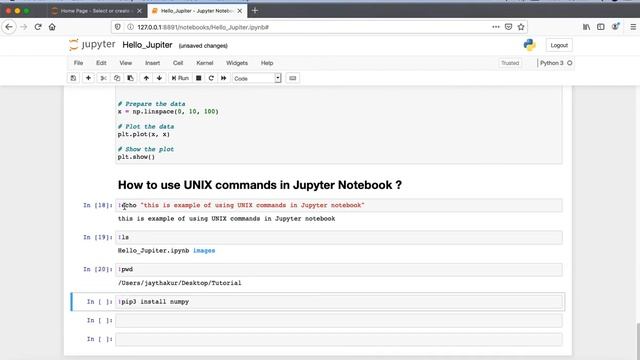The height and width of the screenshot is (360, 640).
Task: Rename notebook by clicking Hello_Jupiter title
Action: click(x=147, y=45)
